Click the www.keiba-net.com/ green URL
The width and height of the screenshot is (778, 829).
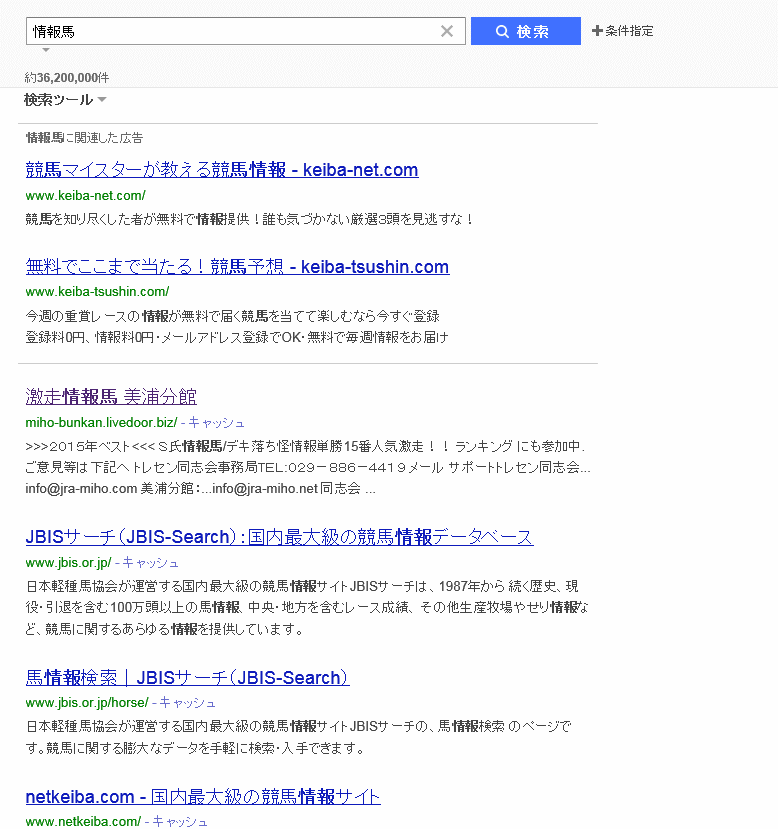coord(86,196)
